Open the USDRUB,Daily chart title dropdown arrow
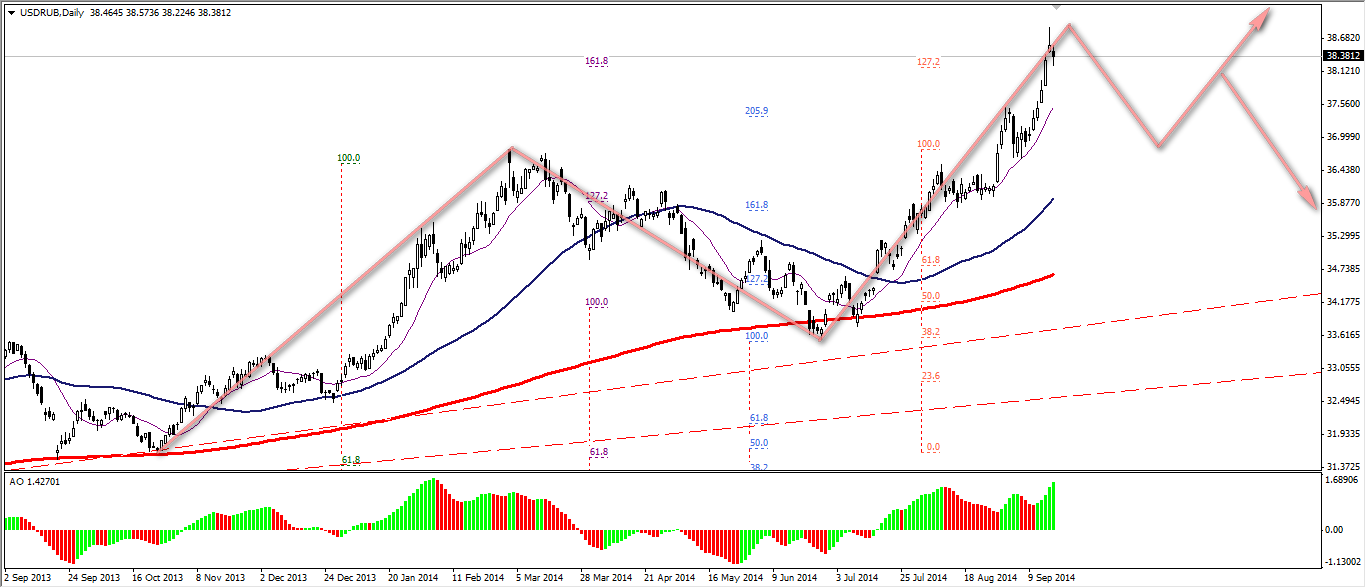Viewport: 1366px width, 588px height. 11,12
